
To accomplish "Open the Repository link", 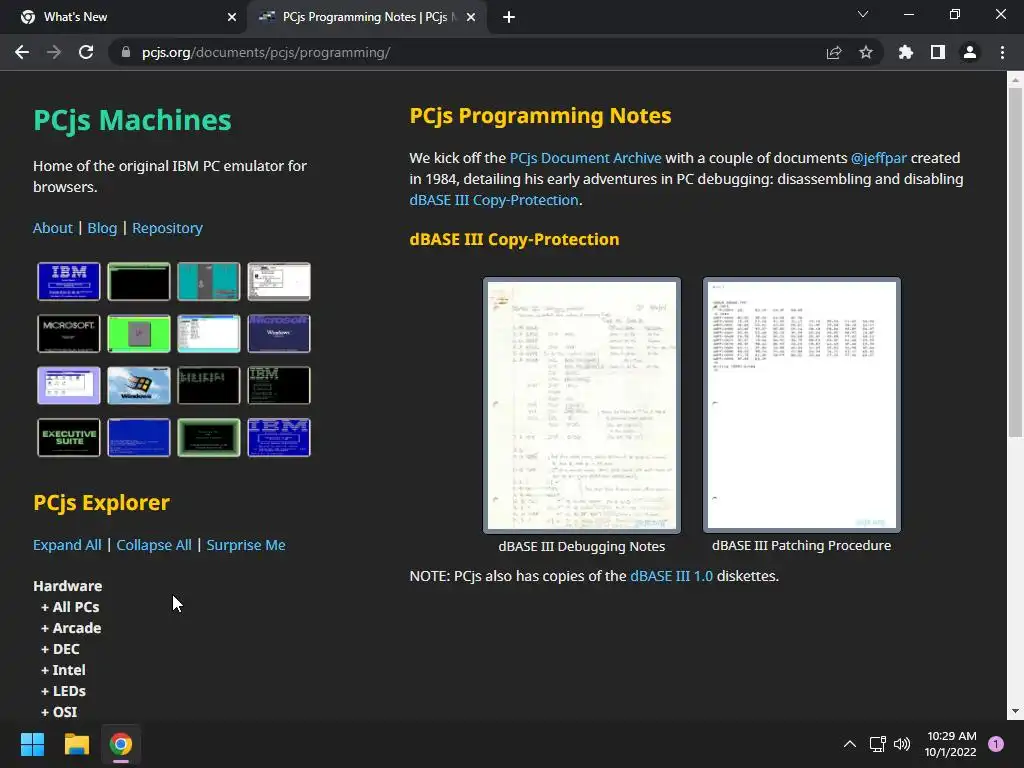I will pyautogui.click(x=167, y=228).
